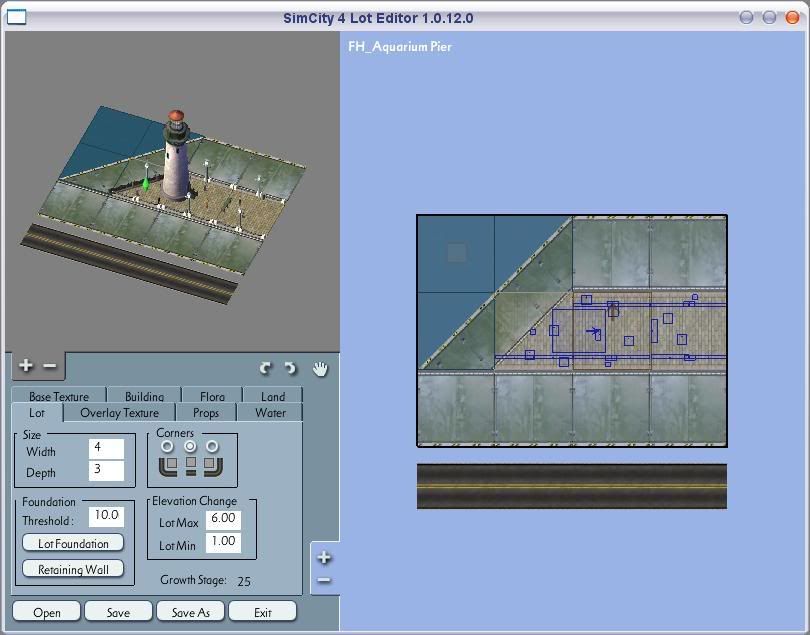This screenshot has width=810, height=635.
Task: Click the green prop marker in 3D preview
Action: click(x=146, y=183)
